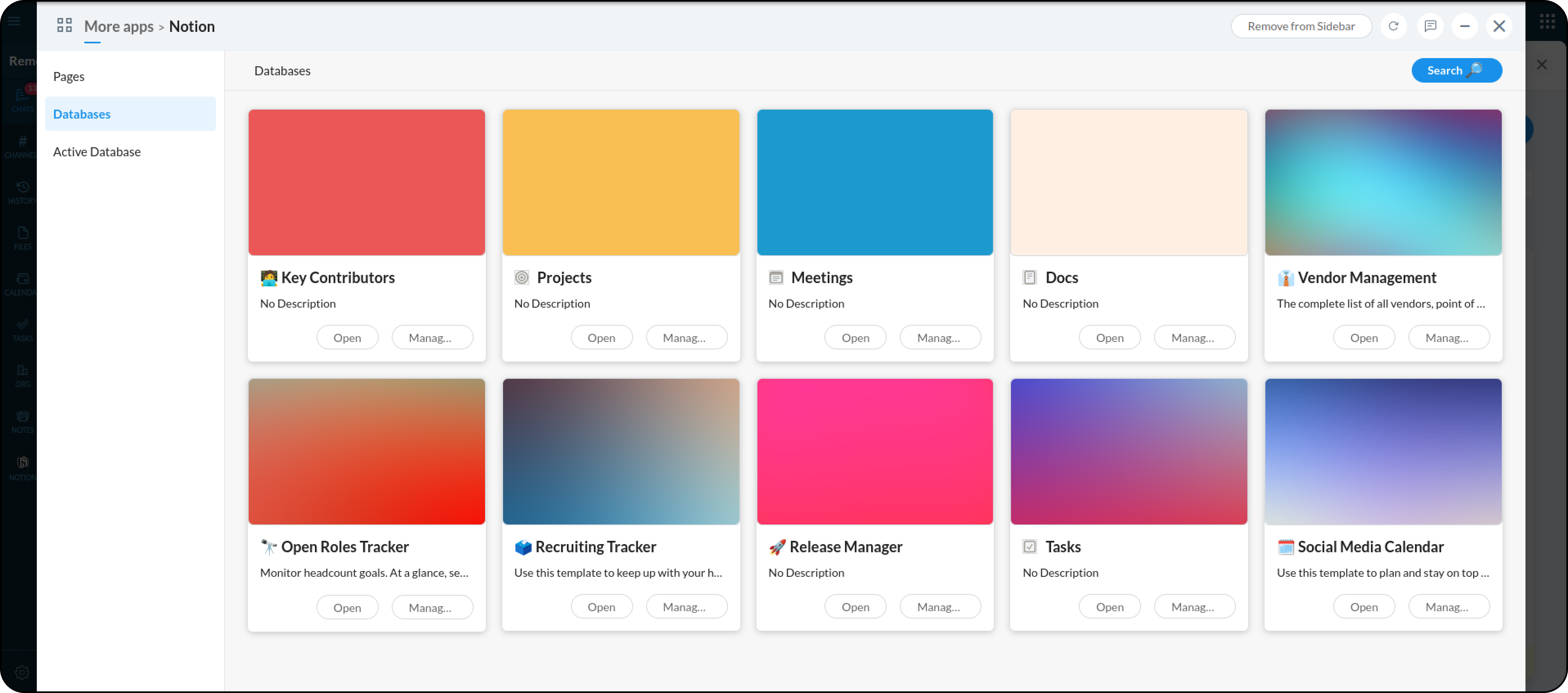
Task: Open the Recruiting Tracker database
Action: [x=601, y=607]
